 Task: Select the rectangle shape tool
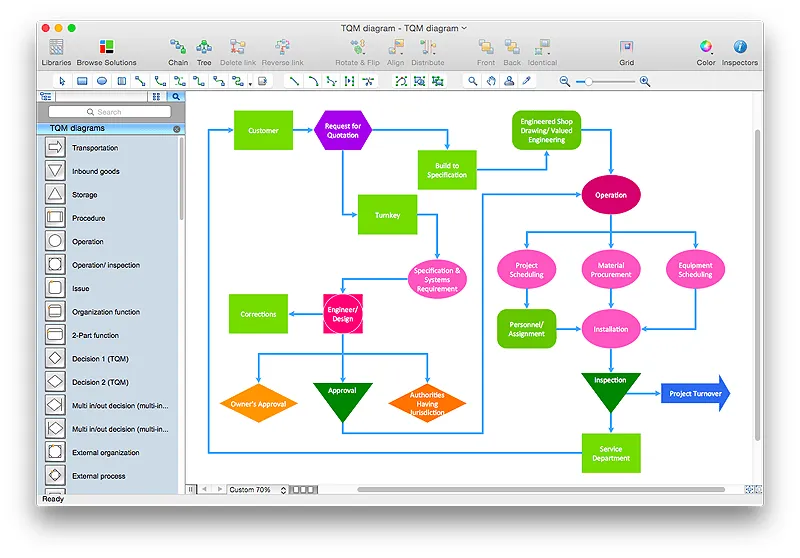tap(82, 81)
